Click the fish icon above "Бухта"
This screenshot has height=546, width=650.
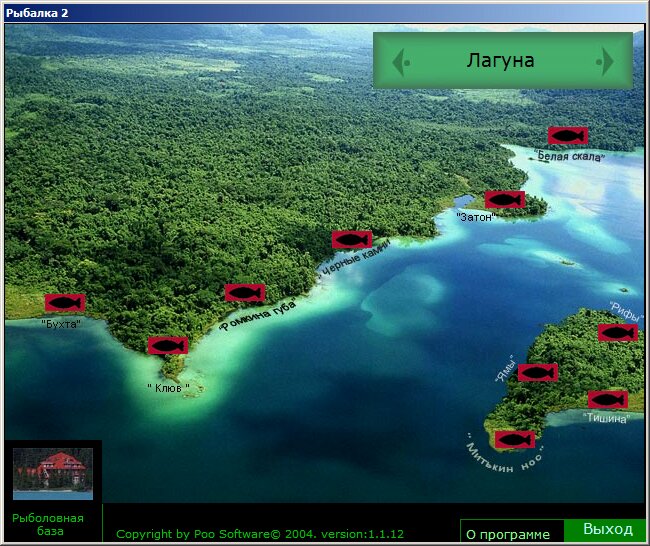coord(65,302)
